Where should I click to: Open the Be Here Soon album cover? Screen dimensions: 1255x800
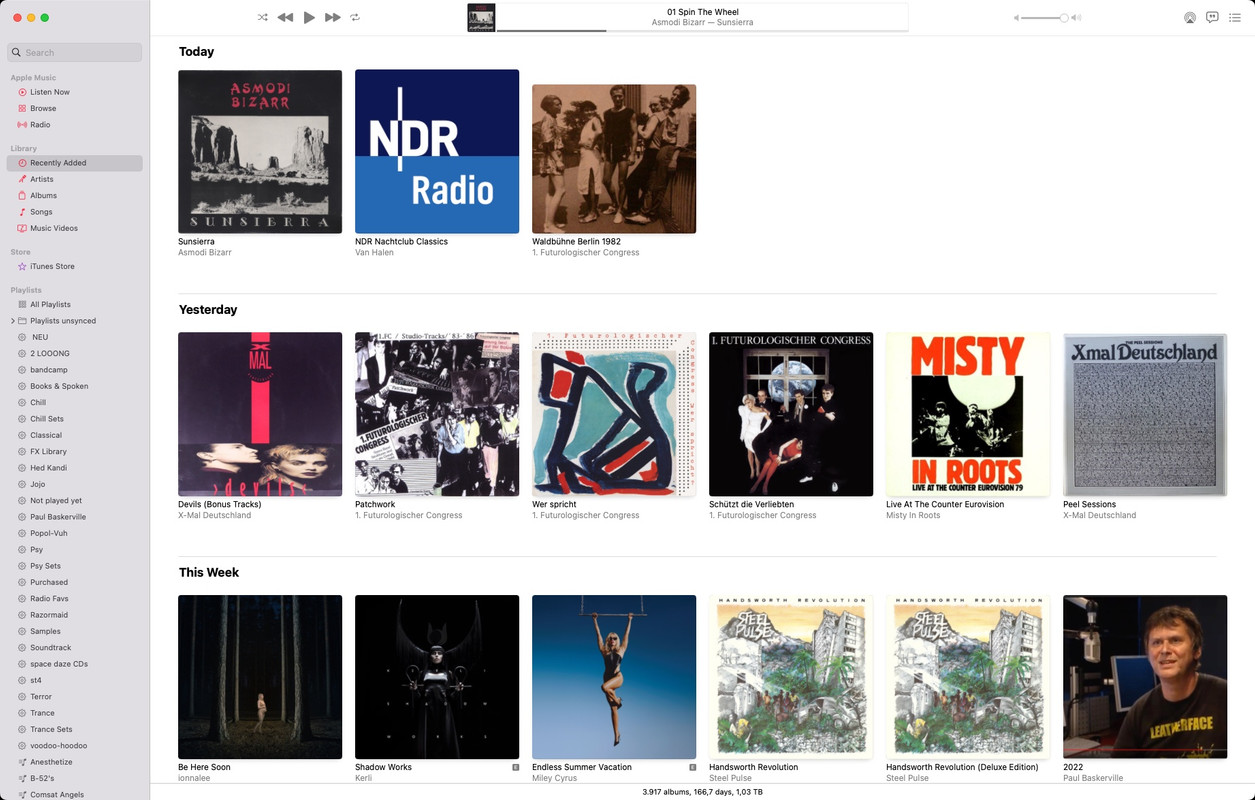click(260, 677)
